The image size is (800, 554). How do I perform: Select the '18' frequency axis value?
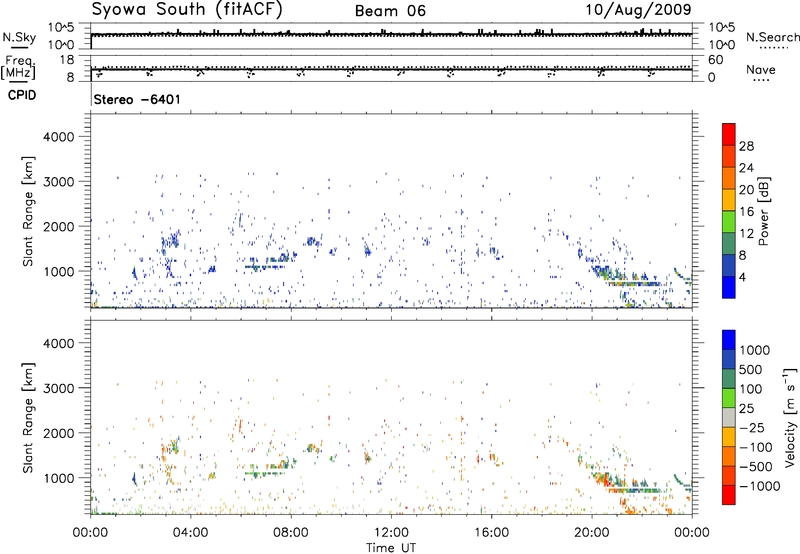click(x=67, y=60)
